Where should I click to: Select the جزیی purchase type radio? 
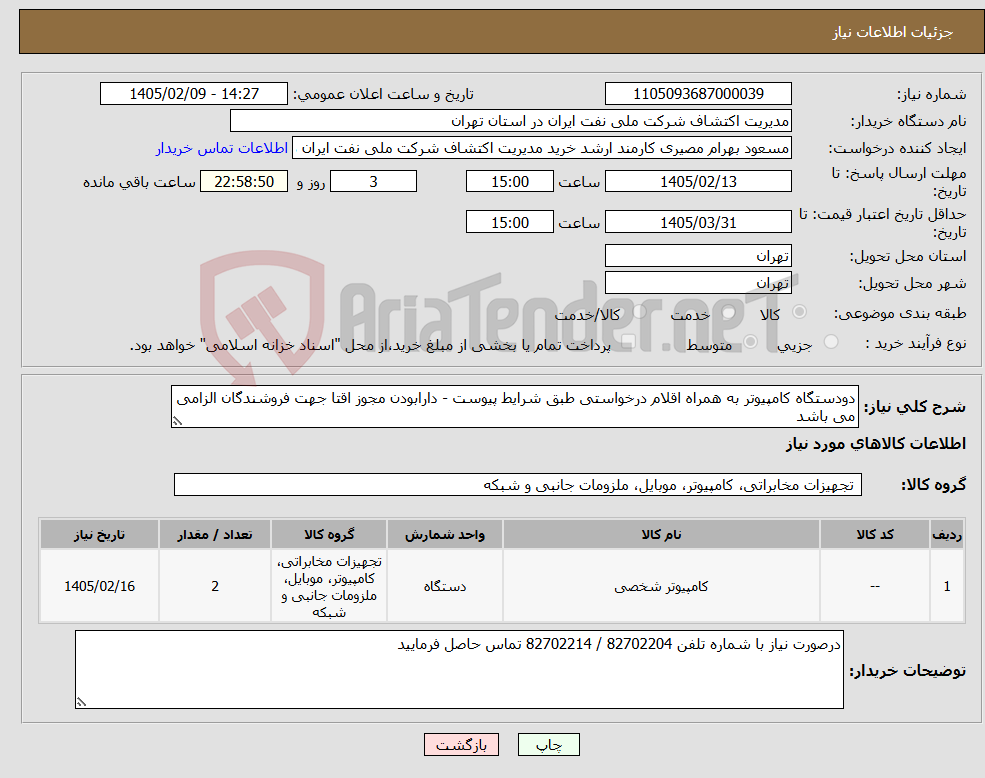(830, 342)
